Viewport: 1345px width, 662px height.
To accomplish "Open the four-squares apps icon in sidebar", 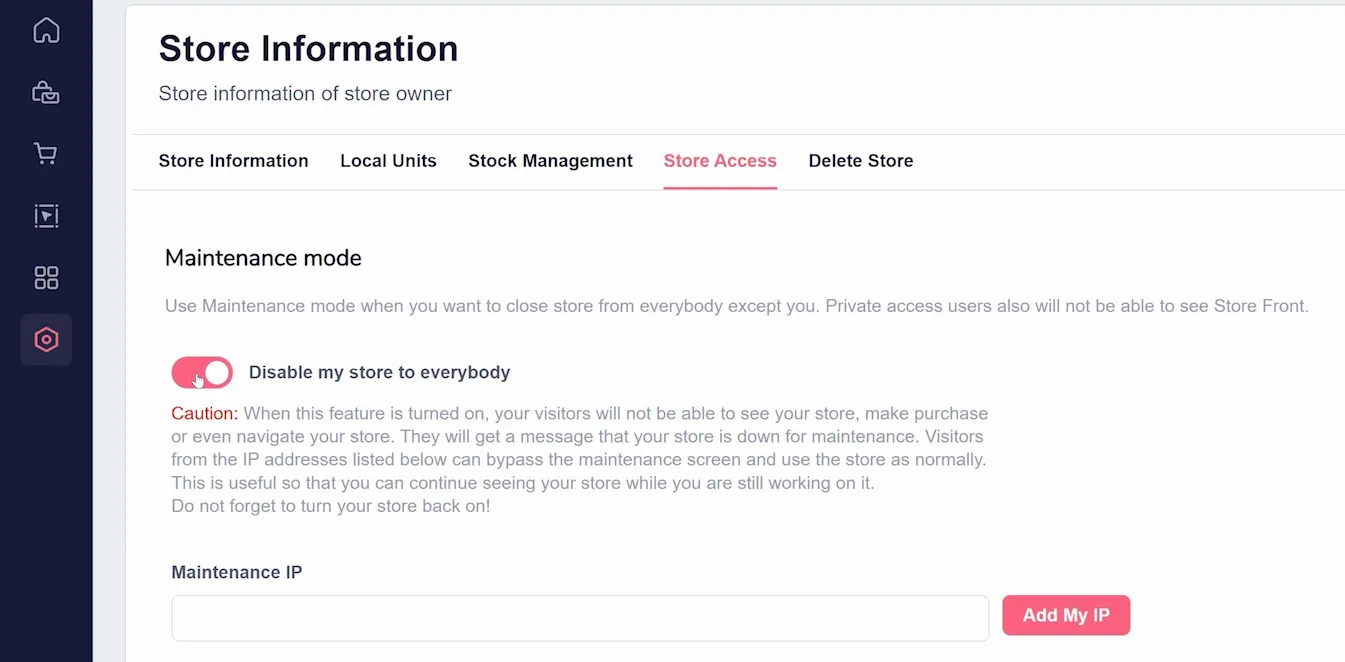I will [x=46, y=277].
